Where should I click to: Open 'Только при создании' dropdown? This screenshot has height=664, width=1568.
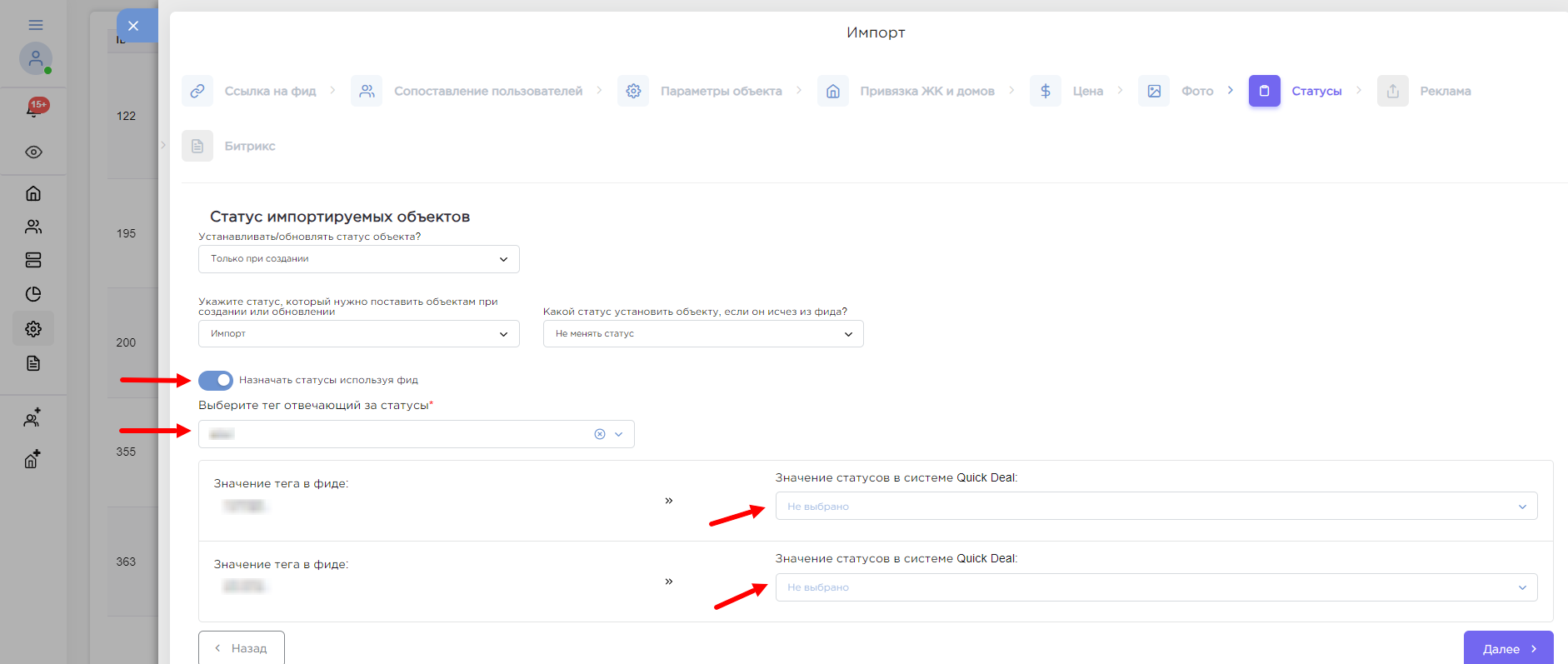tap(358, 259)
